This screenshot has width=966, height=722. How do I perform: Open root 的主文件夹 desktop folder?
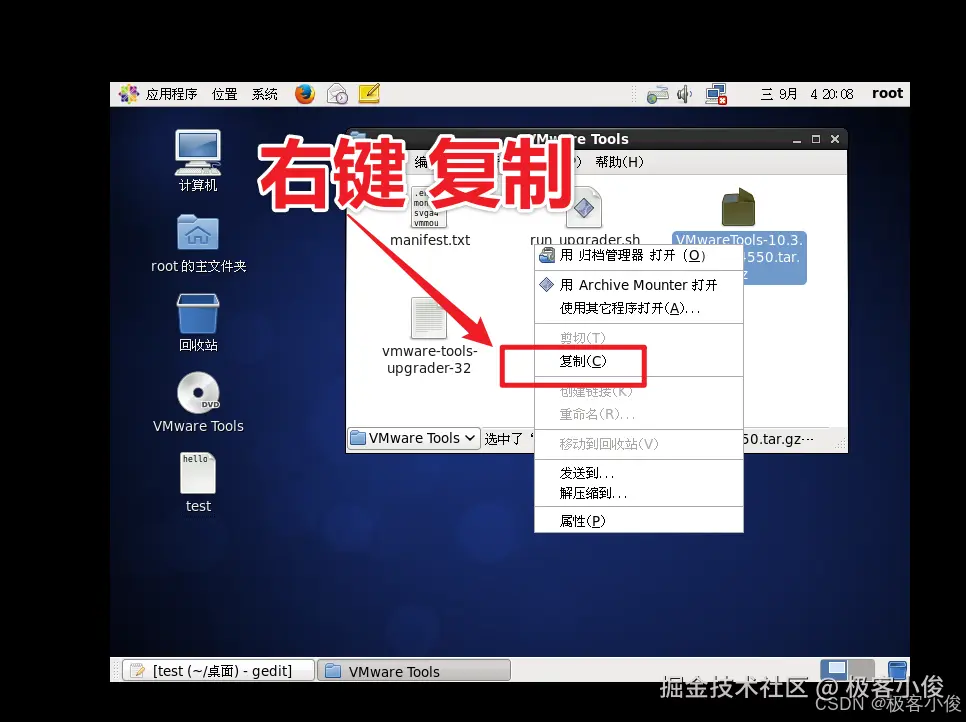pyautogui.click(x=198, y=243)
